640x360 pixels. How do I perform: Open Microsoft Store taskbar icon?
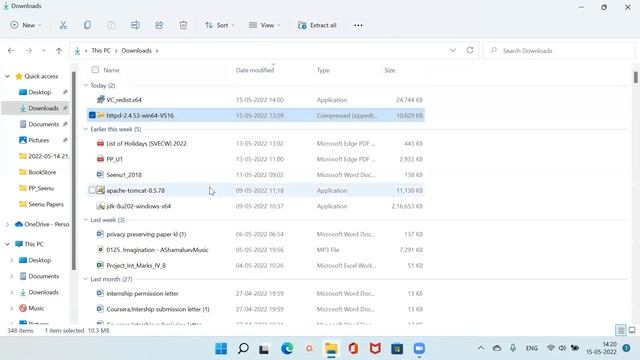[397, 349]
